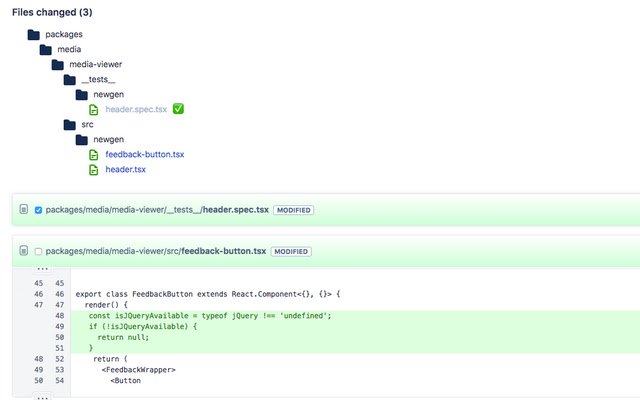Click the __tests__ folder label
Viewport: 640px width, 400px height.
pyautogui.click(x=98, y=80)
